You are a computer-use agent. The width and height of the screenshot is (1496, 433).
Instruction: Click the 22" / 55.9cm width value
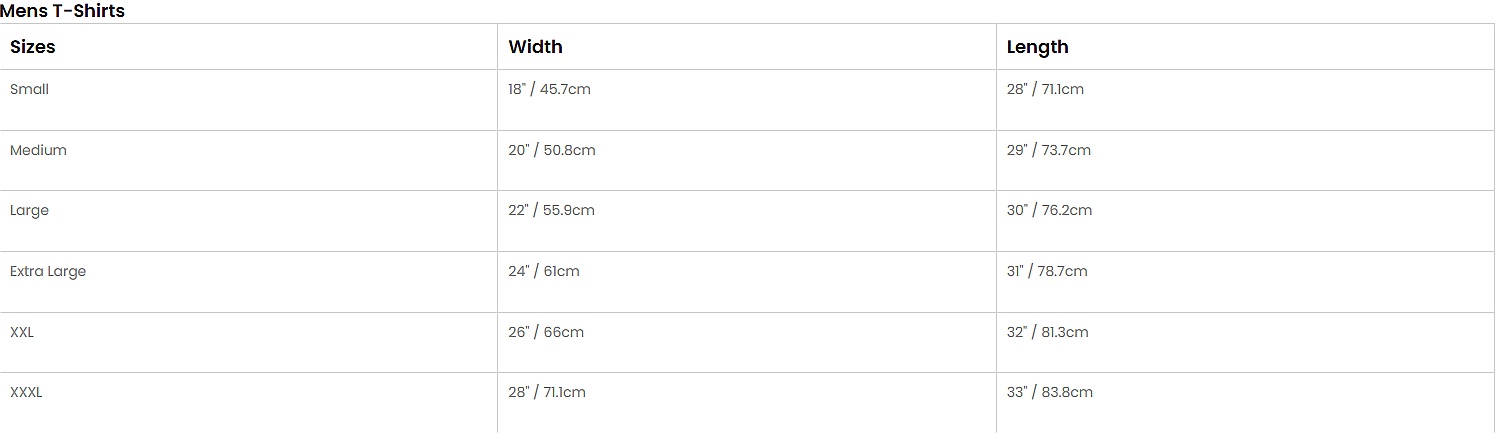[x=551, y=211]
